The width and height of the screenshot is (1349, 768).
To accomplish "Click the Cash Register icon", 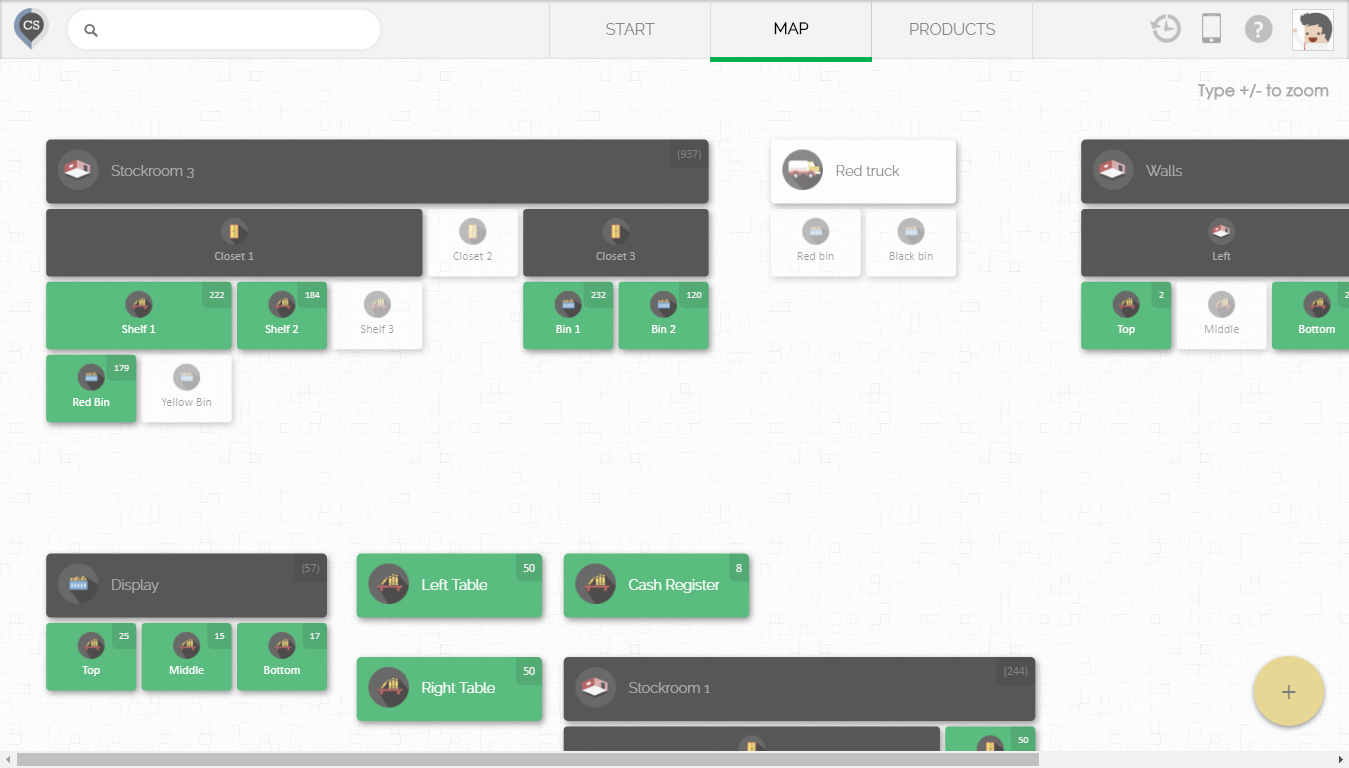I will click(x=595, y=585).
